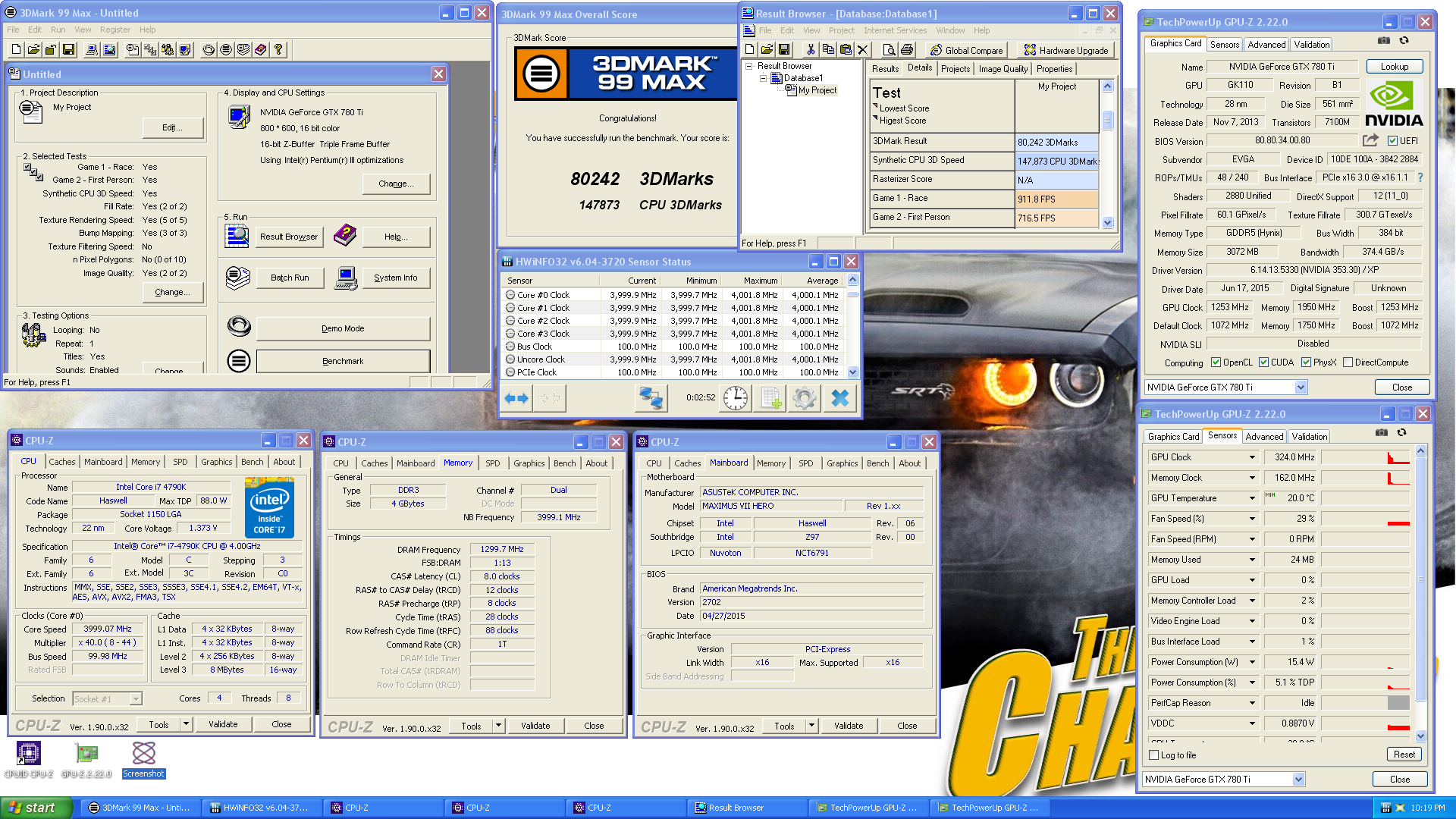Switch to Result Browser taskbar item
Image resolution: width=1456 pixels, height=819 pixels.
pyautogui.click(x=748, y=808)
